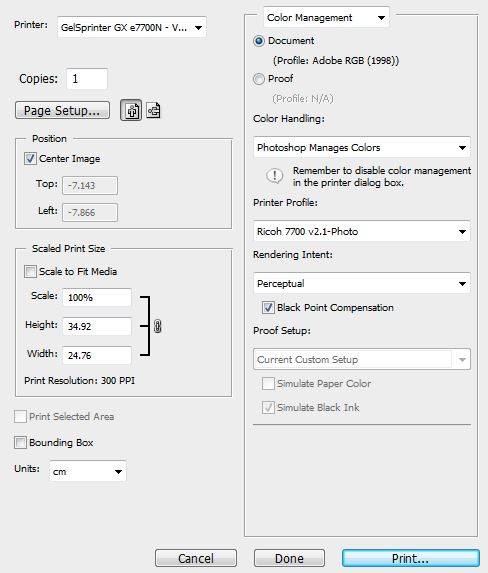Check Simulate Paper Color option
Screen dimensions: 488x573
268,384
